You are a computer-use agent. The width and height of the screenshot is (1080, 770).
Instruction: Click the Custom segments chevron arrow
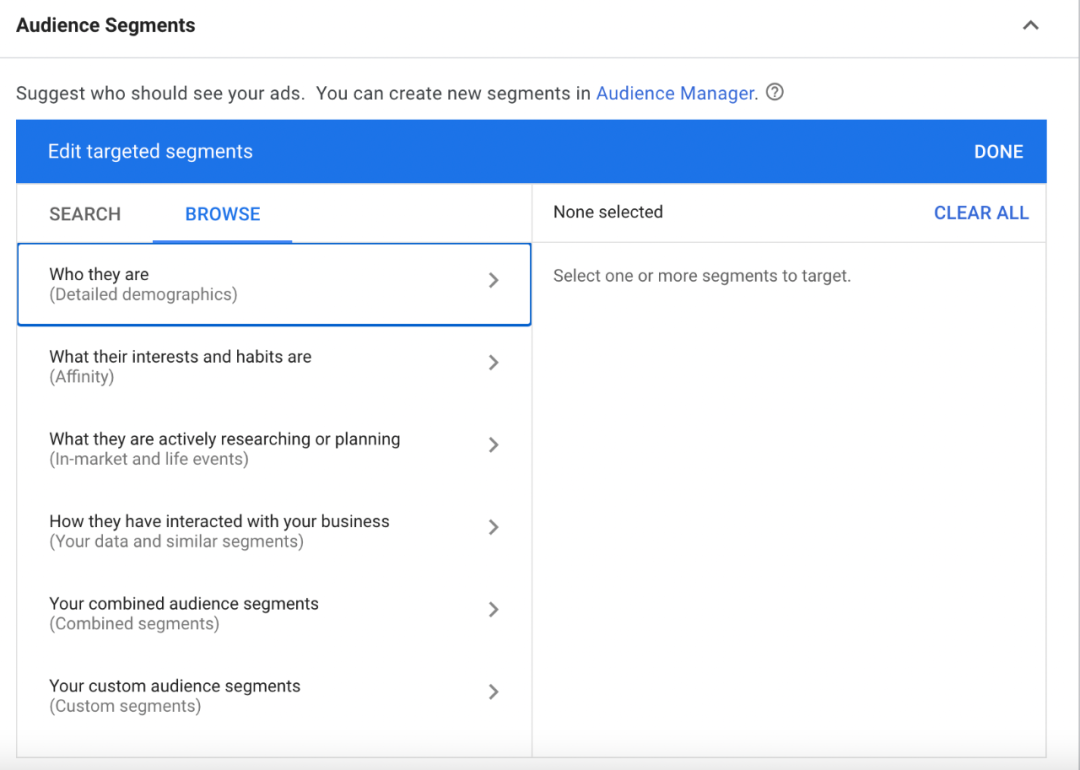point(493,691)
